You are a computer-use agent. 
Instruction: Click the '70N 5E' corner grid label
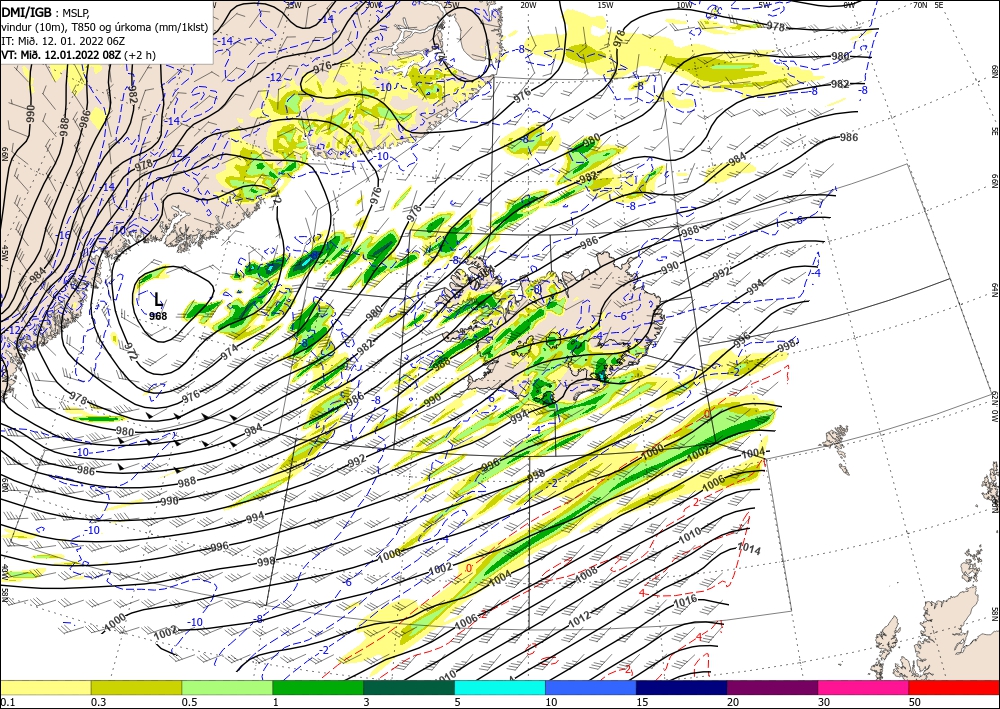(928, 5)
